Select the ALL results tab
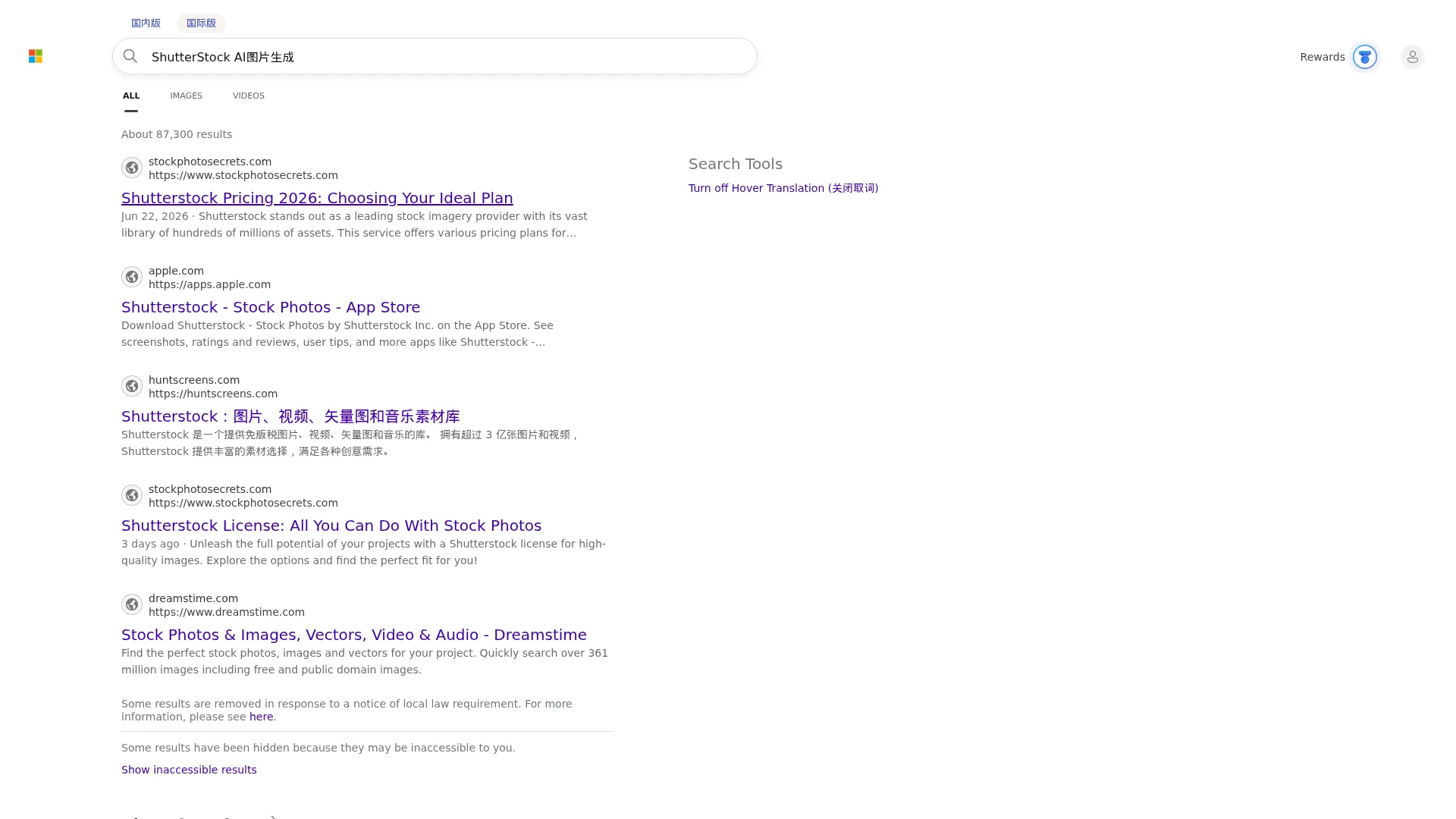Screen dimensions: 1456x819 pos(131,96)
